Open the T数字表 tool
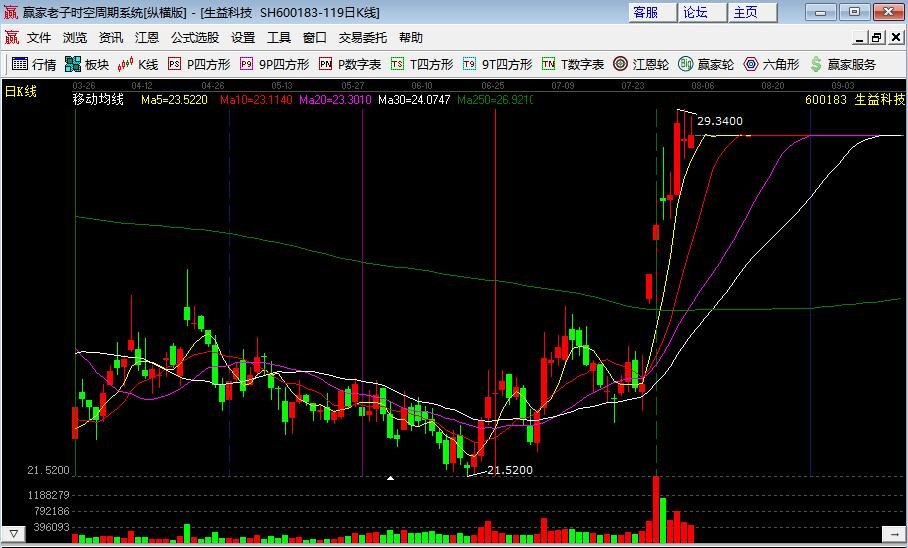Screen dimensions: 908x548 pyautogui.click(x=573, y=64)
